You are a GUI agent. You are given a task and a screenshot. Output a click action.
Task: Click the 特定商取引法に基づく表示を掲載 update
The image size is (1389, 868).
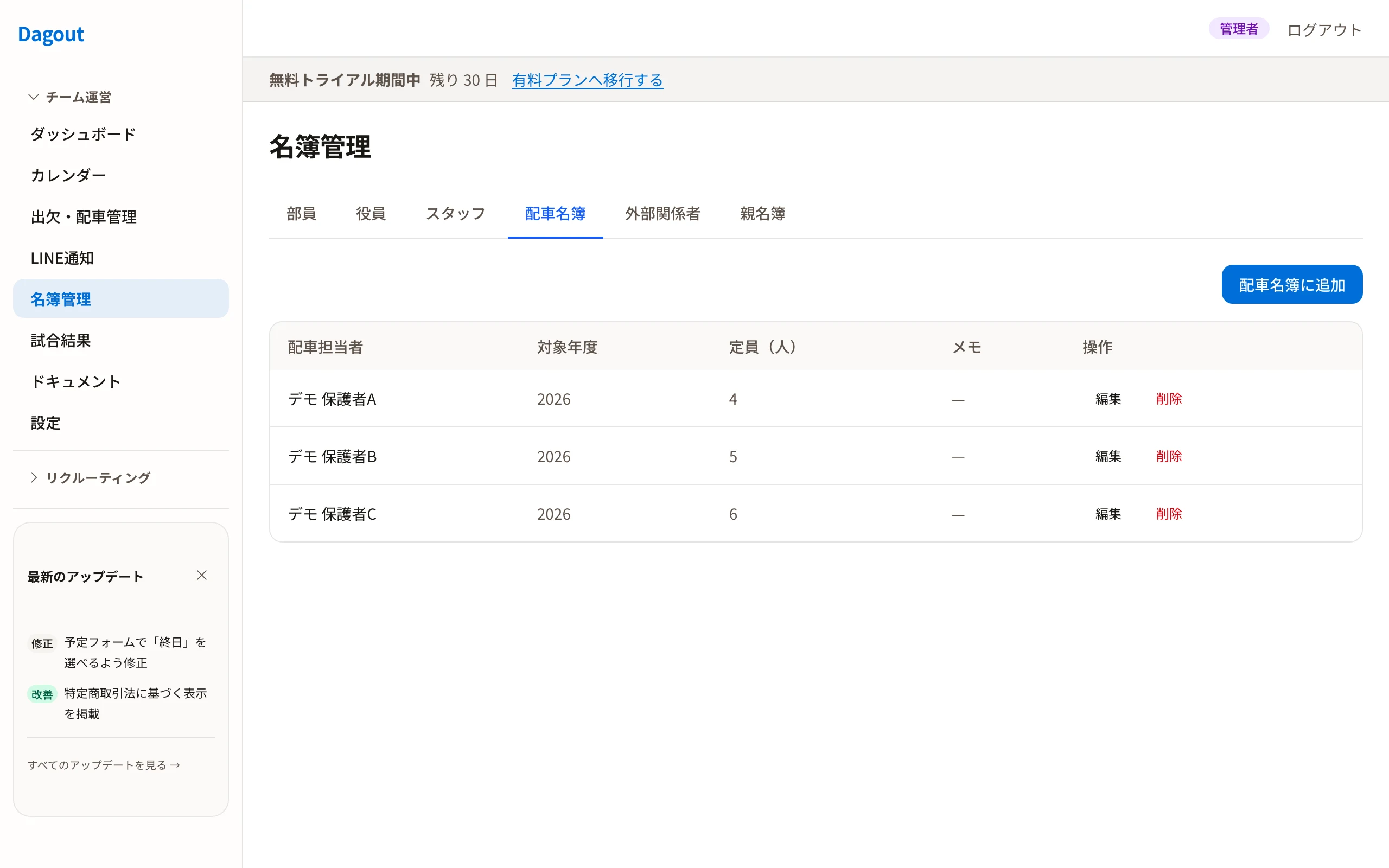(x=136, y=703)
